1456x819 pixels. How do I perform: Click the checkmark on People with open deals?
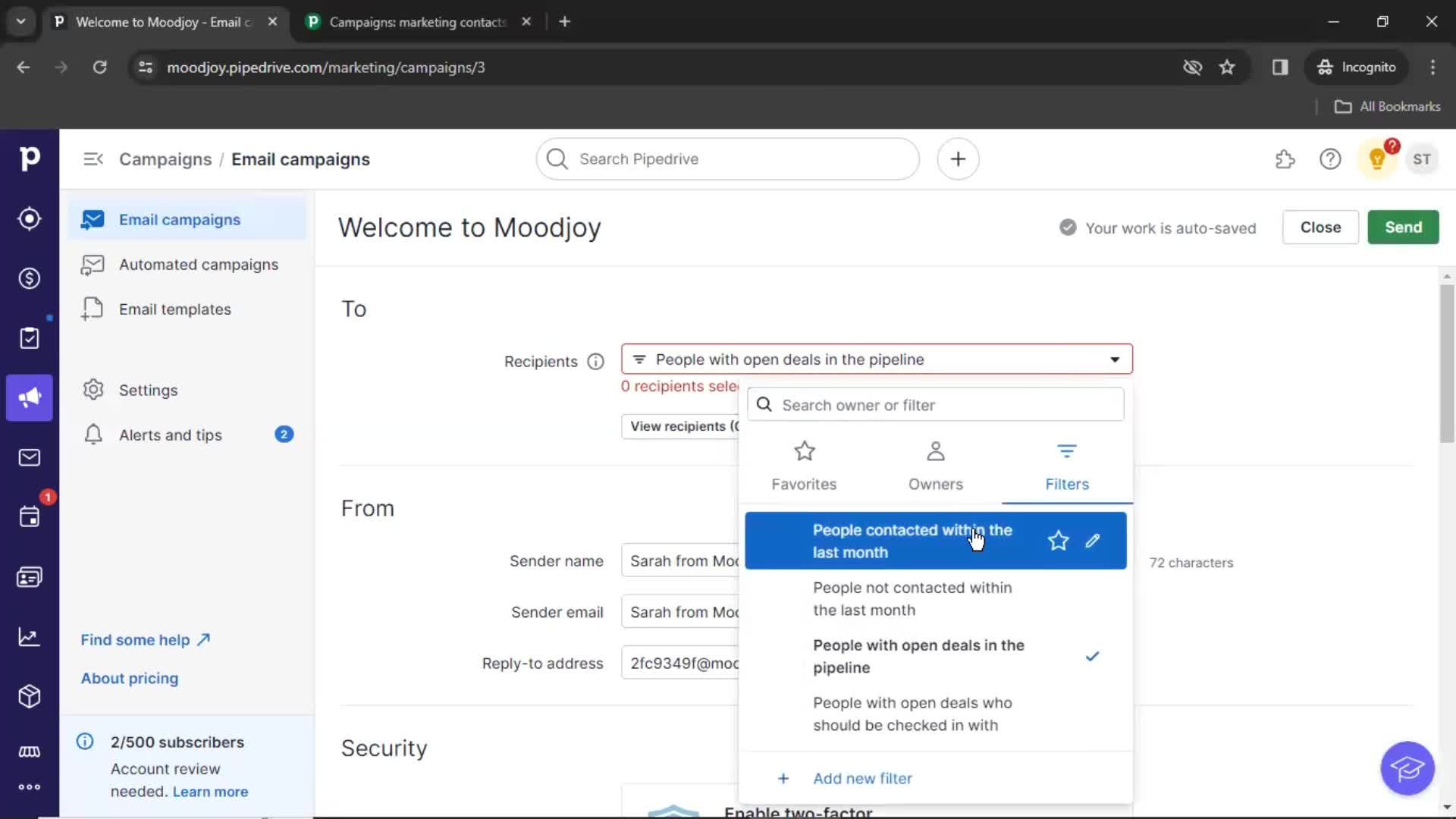(x=1092, y=656)
